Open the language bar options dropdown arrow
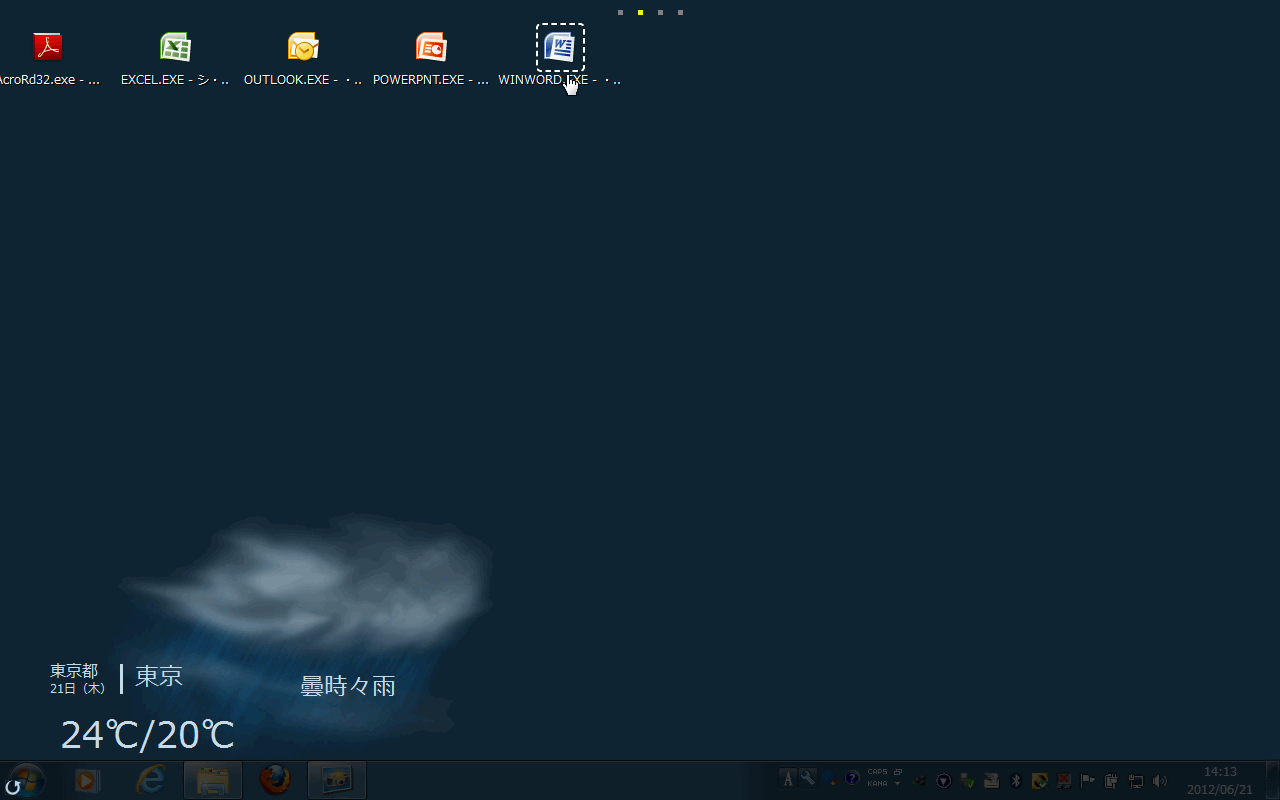1280x800 pixels. click(897, 783)
